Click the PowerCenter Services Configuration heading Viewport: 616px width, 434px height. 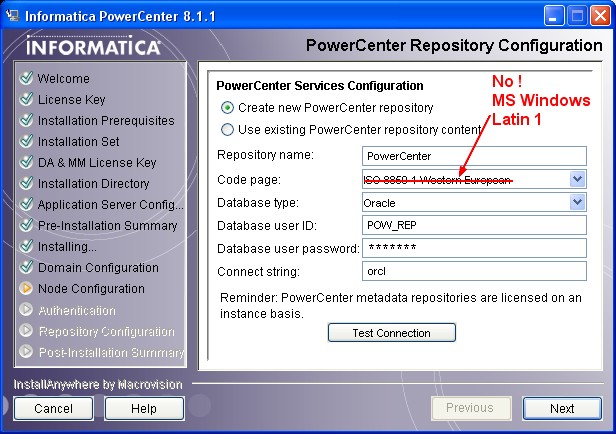pos(320,86)
